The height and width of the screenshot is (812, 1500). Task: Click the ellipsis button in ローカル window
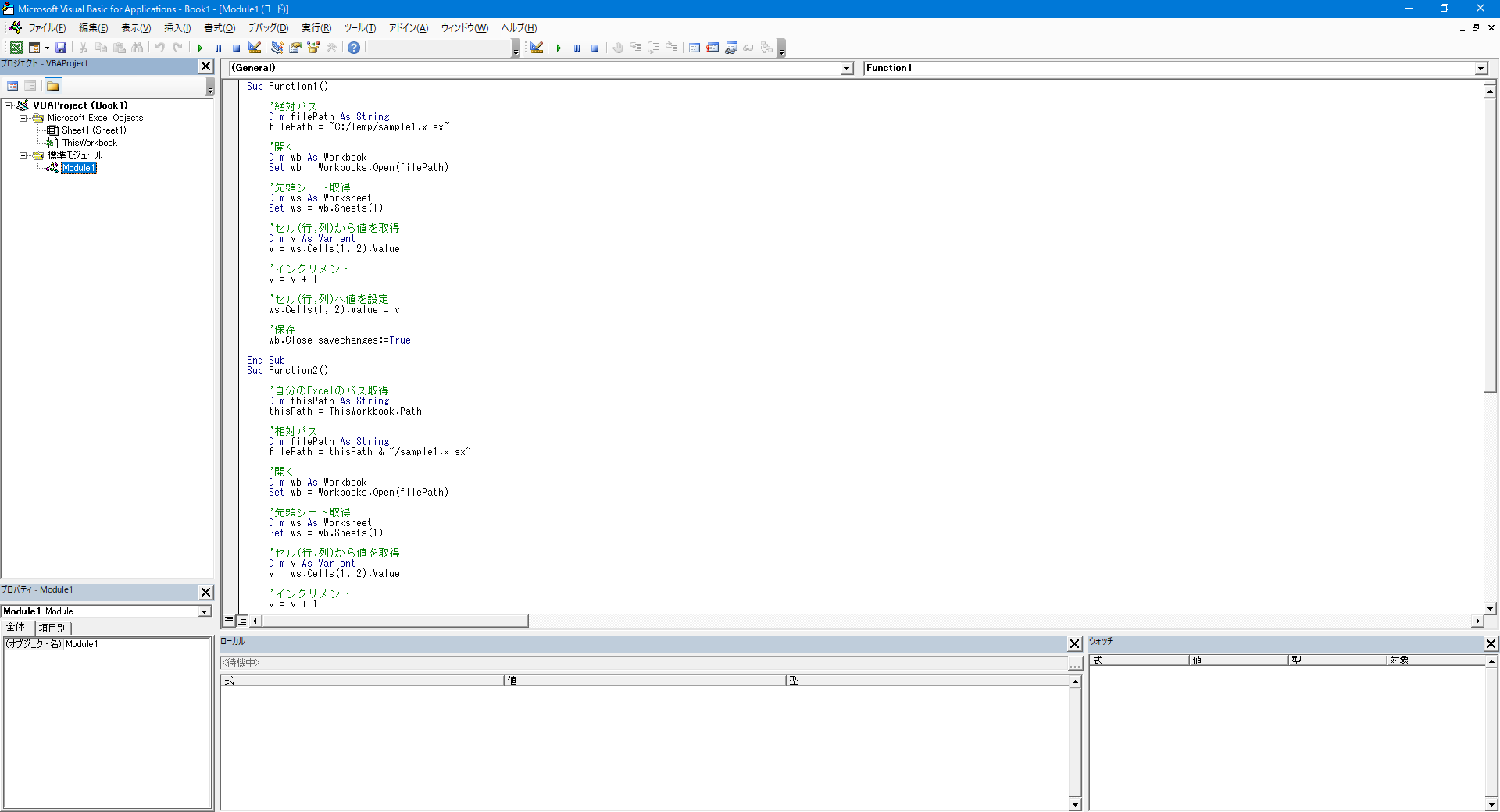coord(1075,664)
